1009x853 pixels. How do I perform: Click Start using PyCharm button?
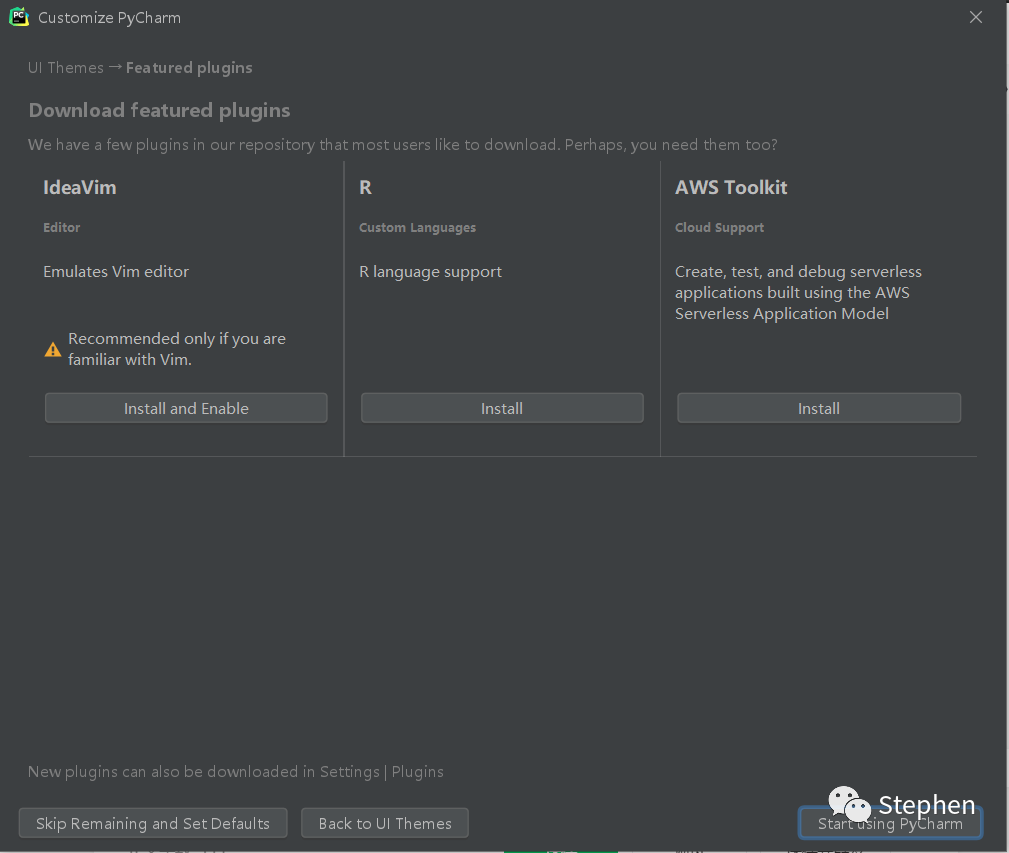click(890, 823)
